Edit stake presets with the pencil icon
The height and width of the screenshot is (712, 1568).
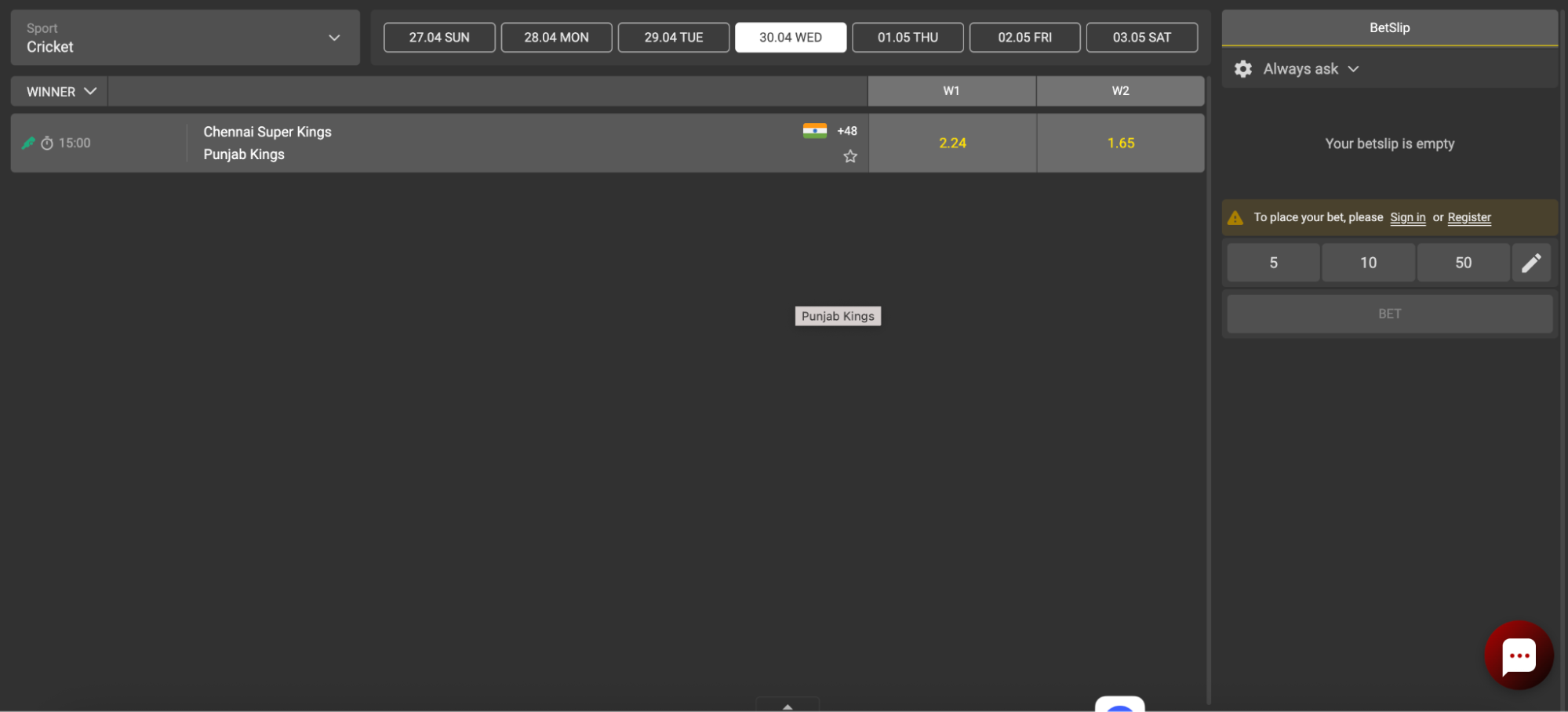1530,263
